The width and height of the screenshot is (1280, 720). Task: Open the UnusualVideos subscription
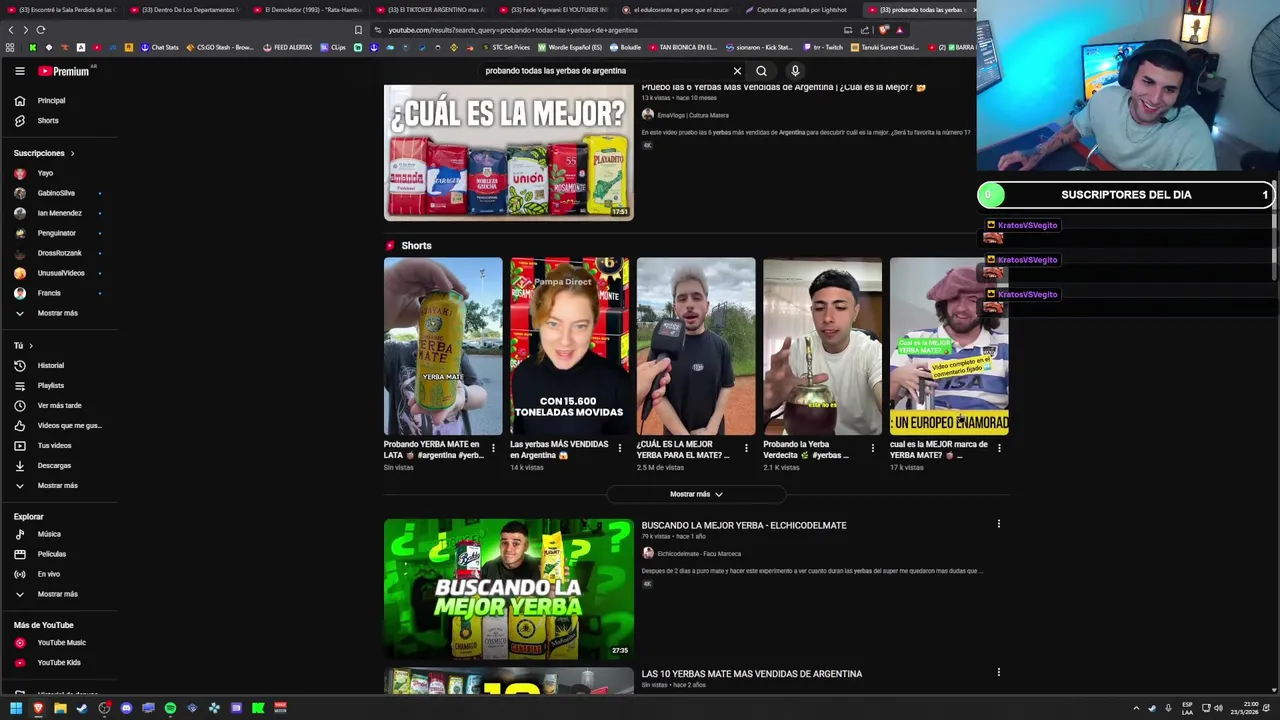pos(61,273)
